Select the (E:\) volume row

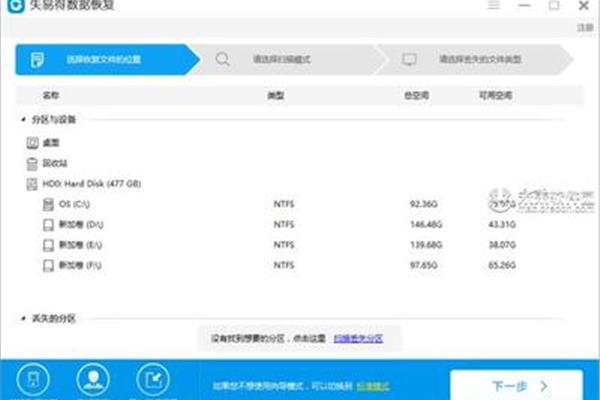point(298,245)
